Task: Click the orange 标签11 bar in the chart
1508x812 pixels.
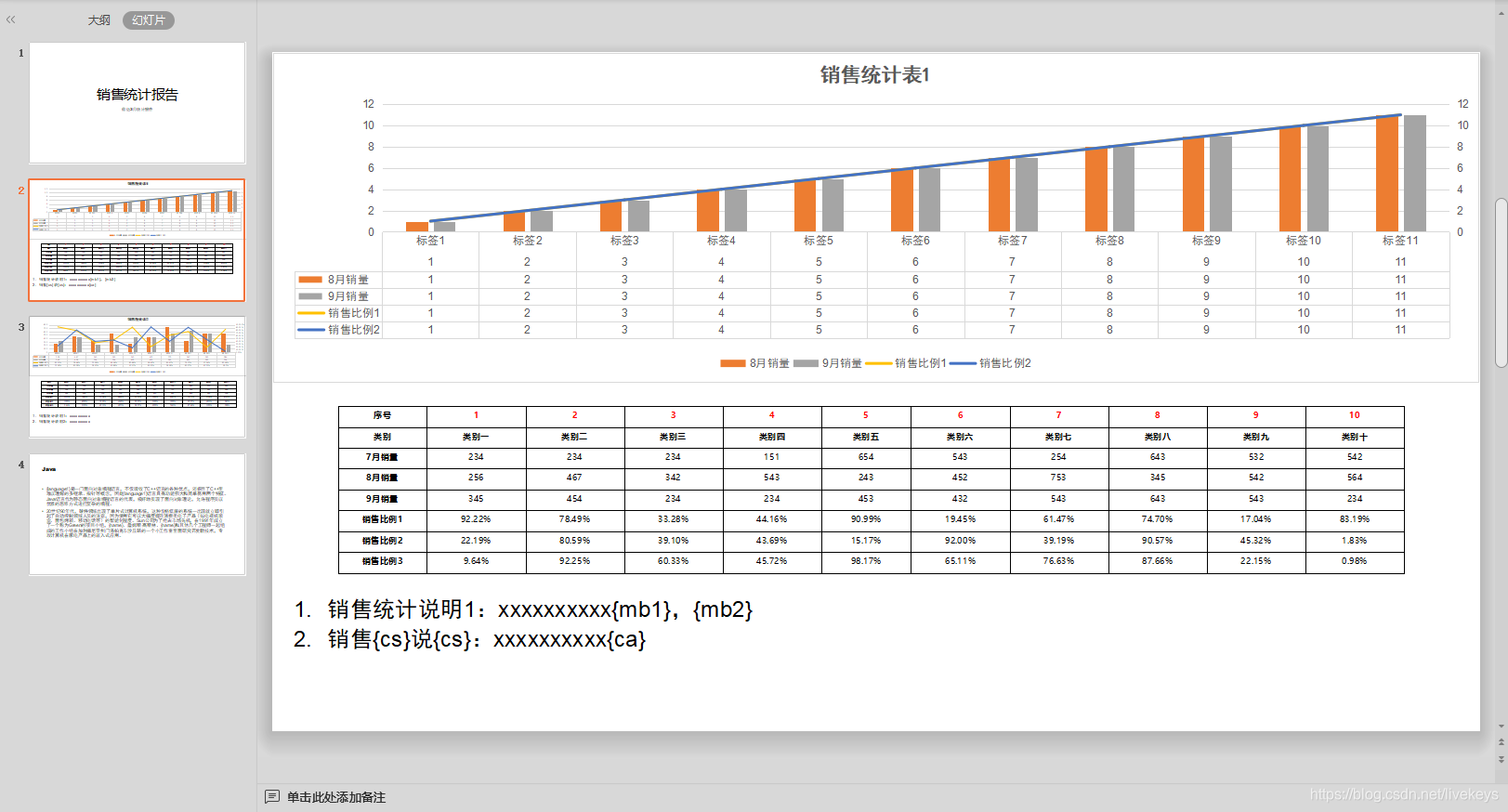Action: tap(1387, 173)
